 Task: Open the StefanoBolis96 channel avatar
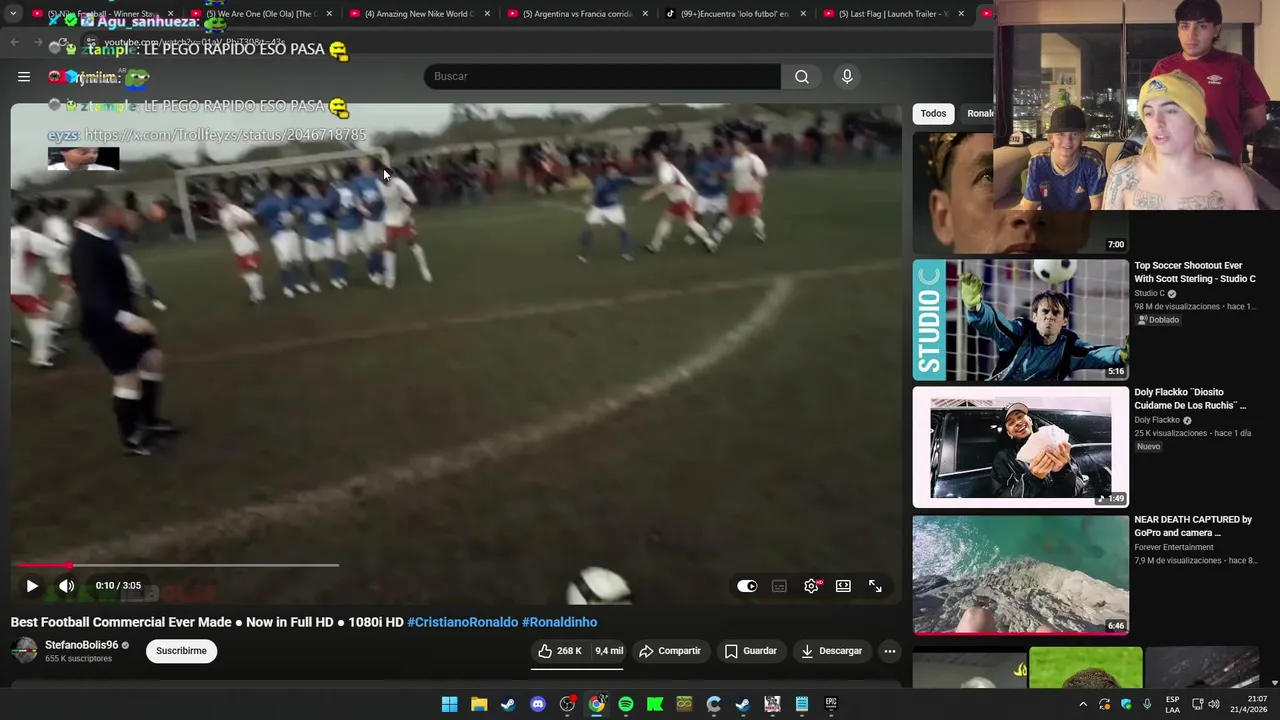point(24,651)
